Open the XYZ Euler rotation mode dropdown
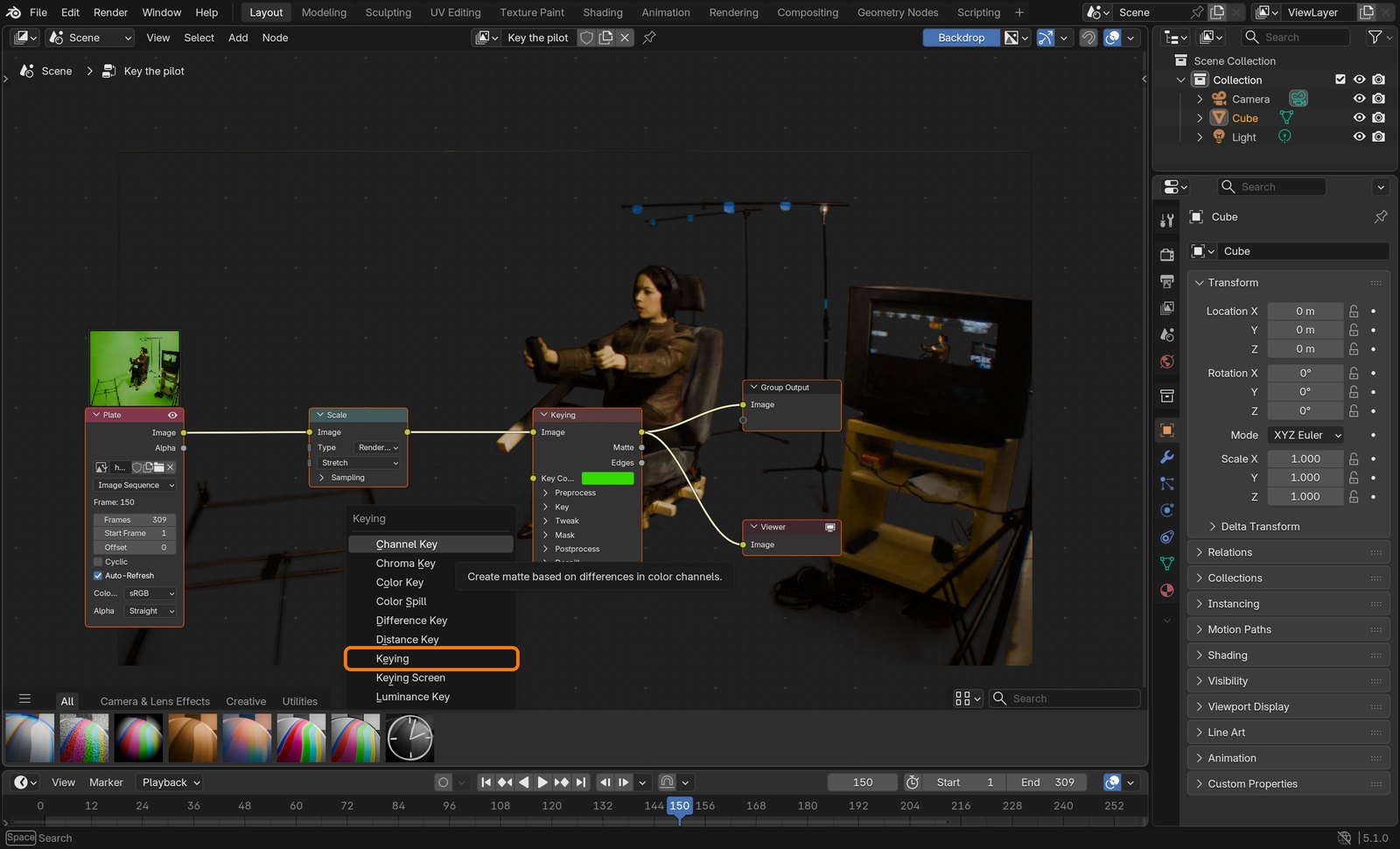The width and height of the screenshot is (1400, 849). click(1307, 435)
